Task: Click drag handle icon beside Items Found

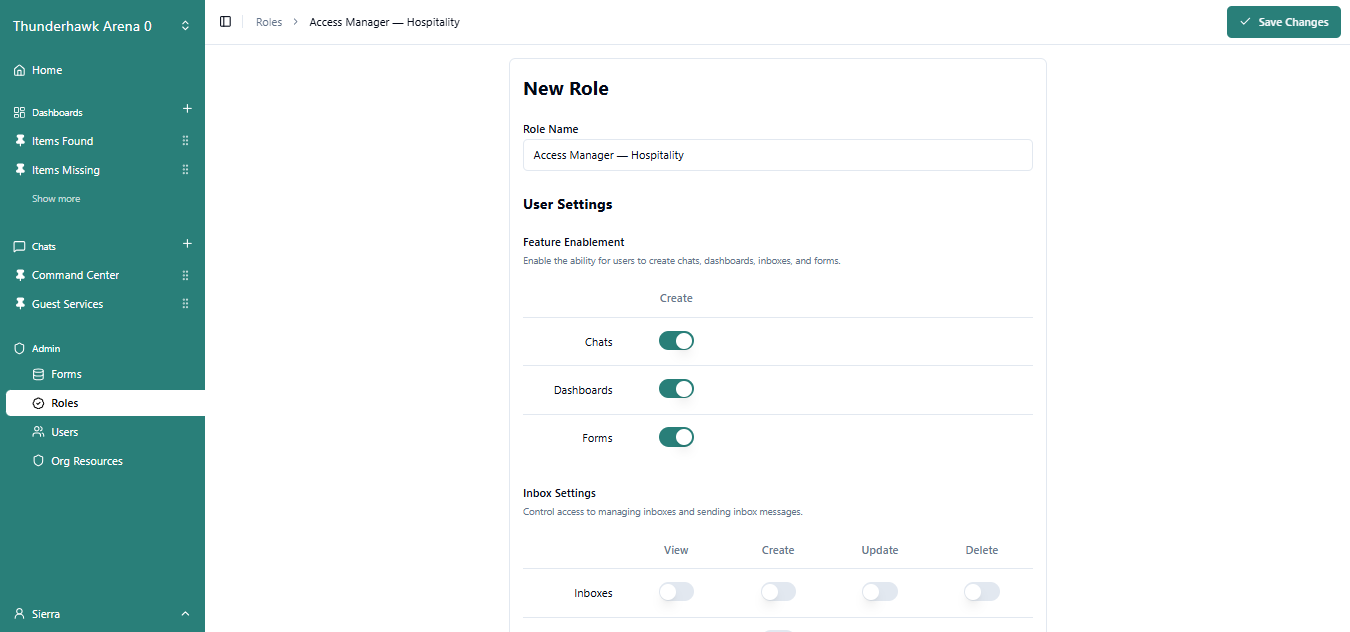Action: [x=185, y=141]
